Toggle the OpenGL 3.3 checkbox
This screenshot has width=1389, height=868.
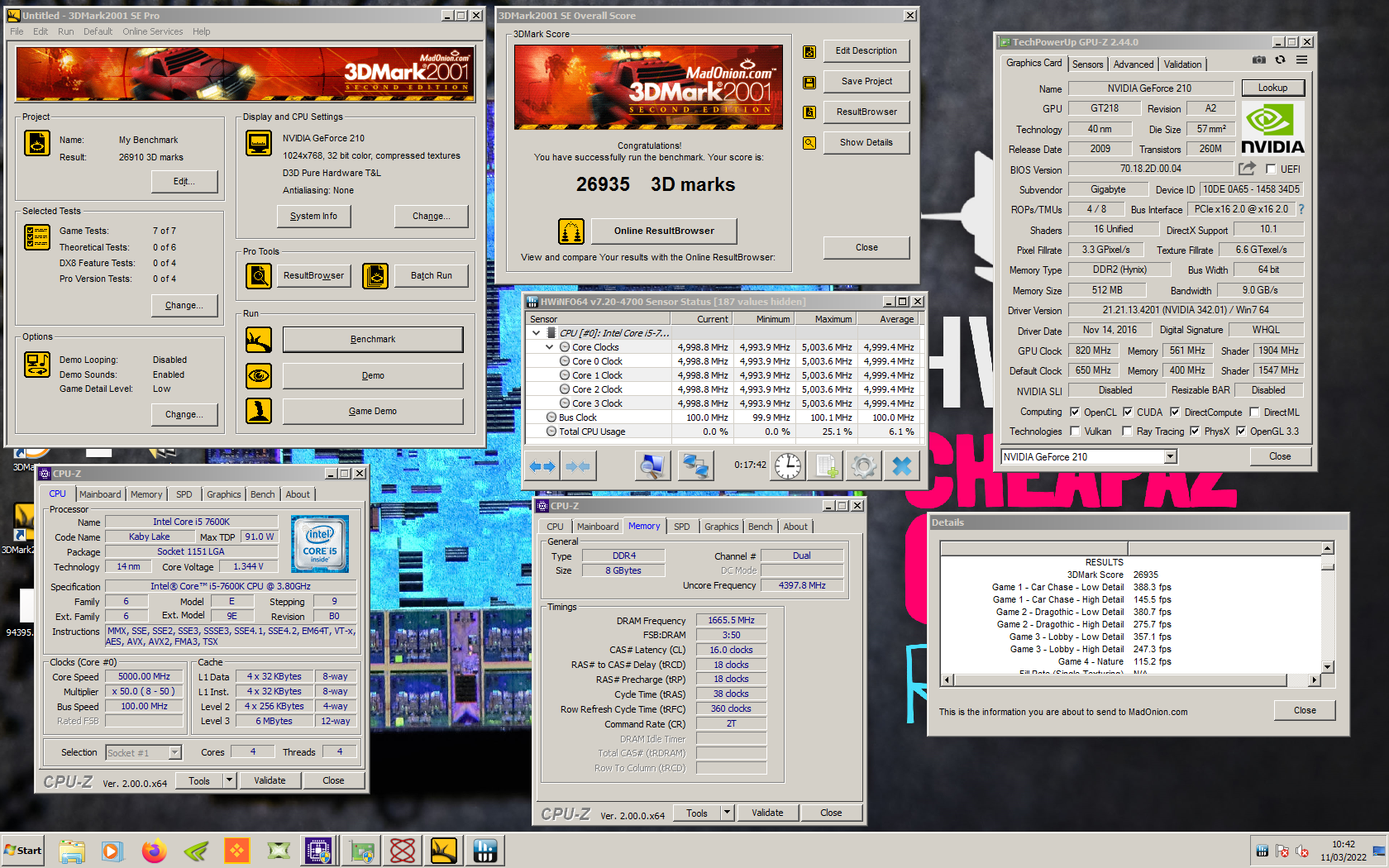click(1240, 431)
